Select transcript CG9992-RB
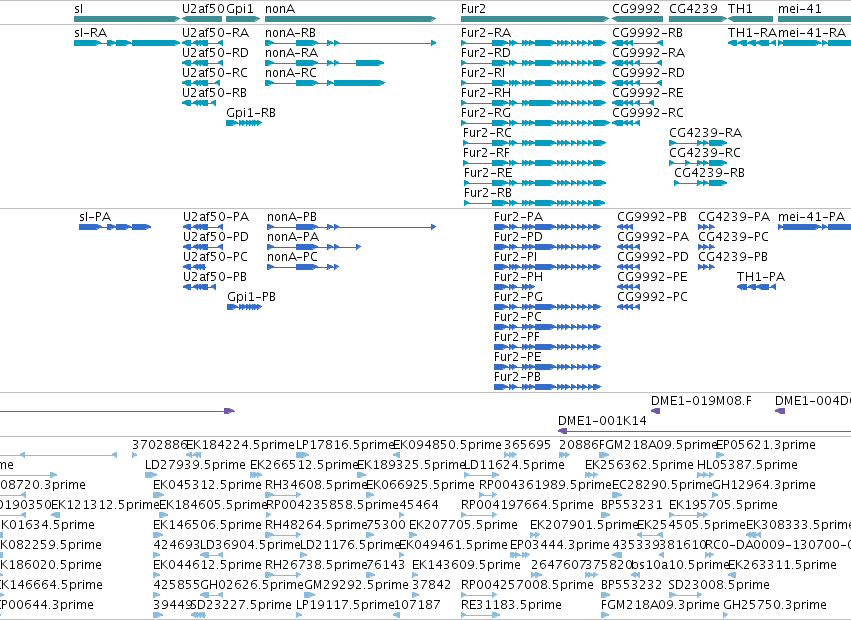The width and height of the screenshot is (851, 620). [637, 43]
